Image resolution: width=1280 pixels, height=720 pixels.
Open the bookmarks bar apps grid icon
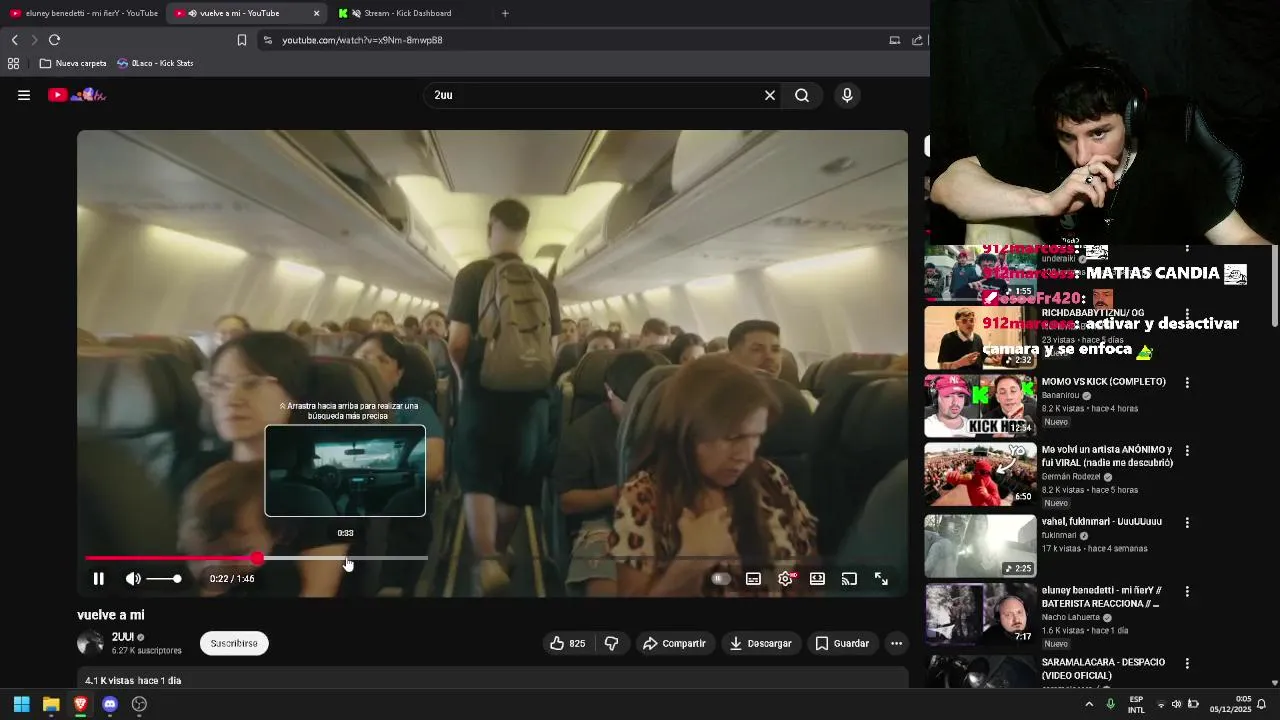[x=13, y=63]
